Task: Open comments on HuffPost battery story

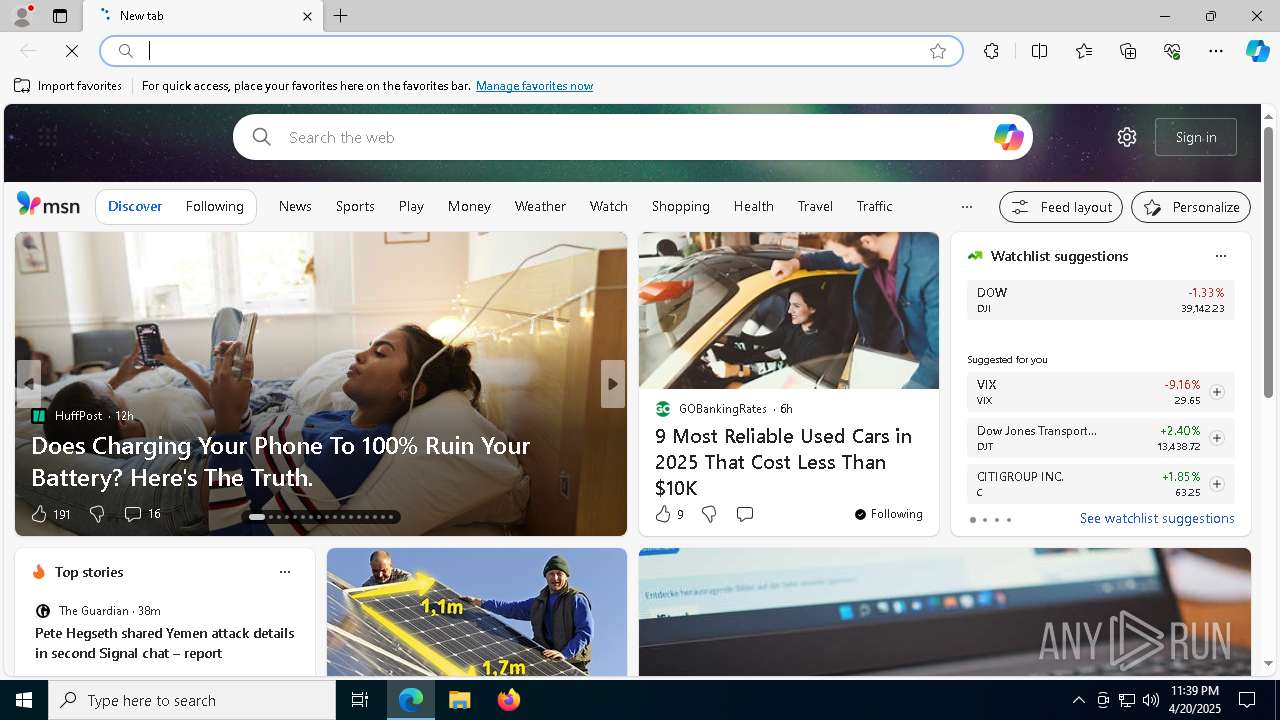Action: tap(142, 514)
